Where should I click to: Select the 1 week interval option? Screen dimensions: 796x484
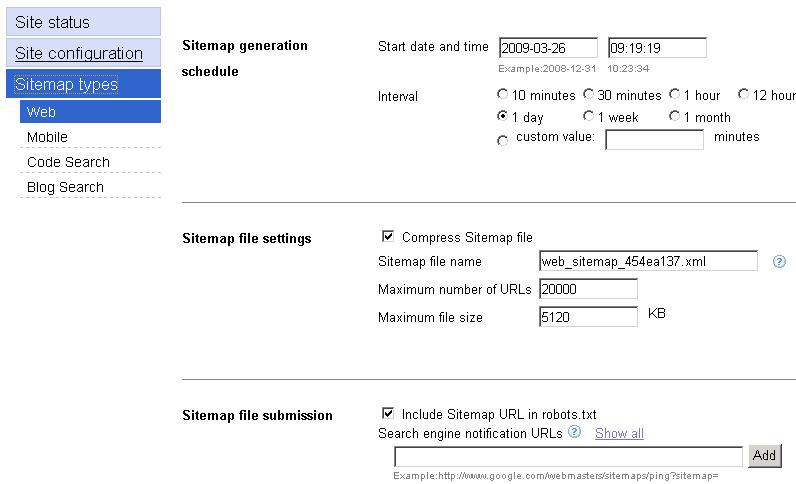(588, 116)
